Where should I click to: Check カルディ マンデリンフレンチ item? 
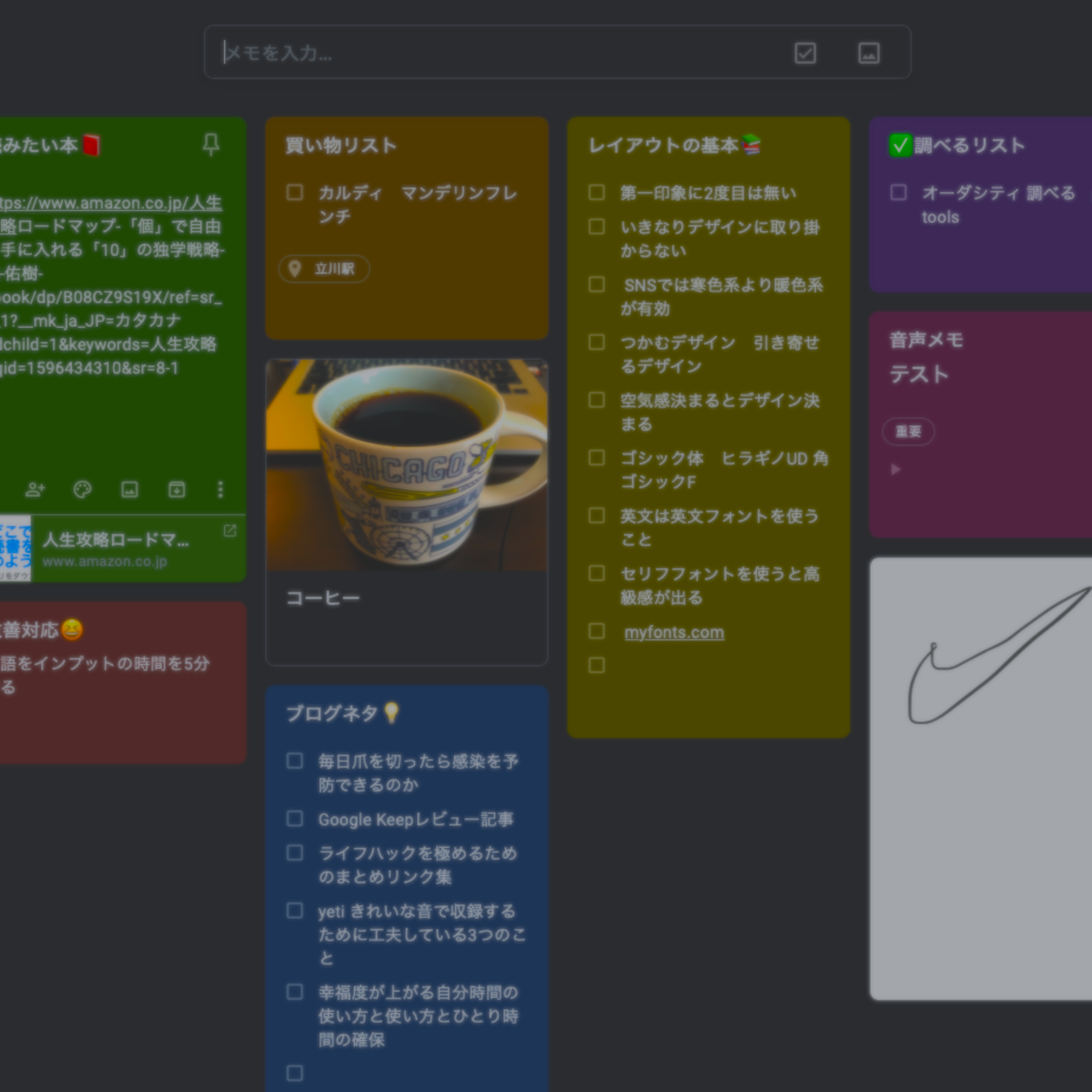tap(295, 193)
